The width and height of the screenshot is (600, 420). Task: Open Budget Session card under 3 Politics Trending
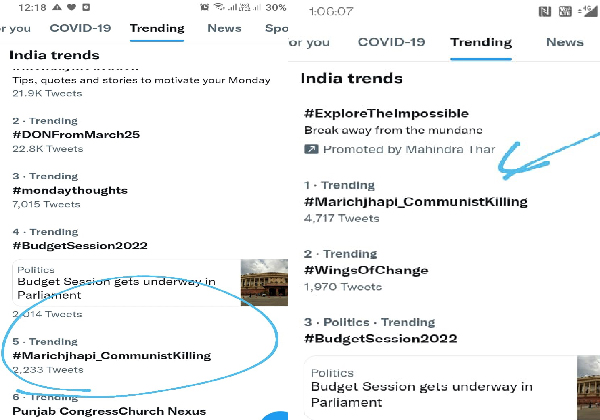(420, 394)
